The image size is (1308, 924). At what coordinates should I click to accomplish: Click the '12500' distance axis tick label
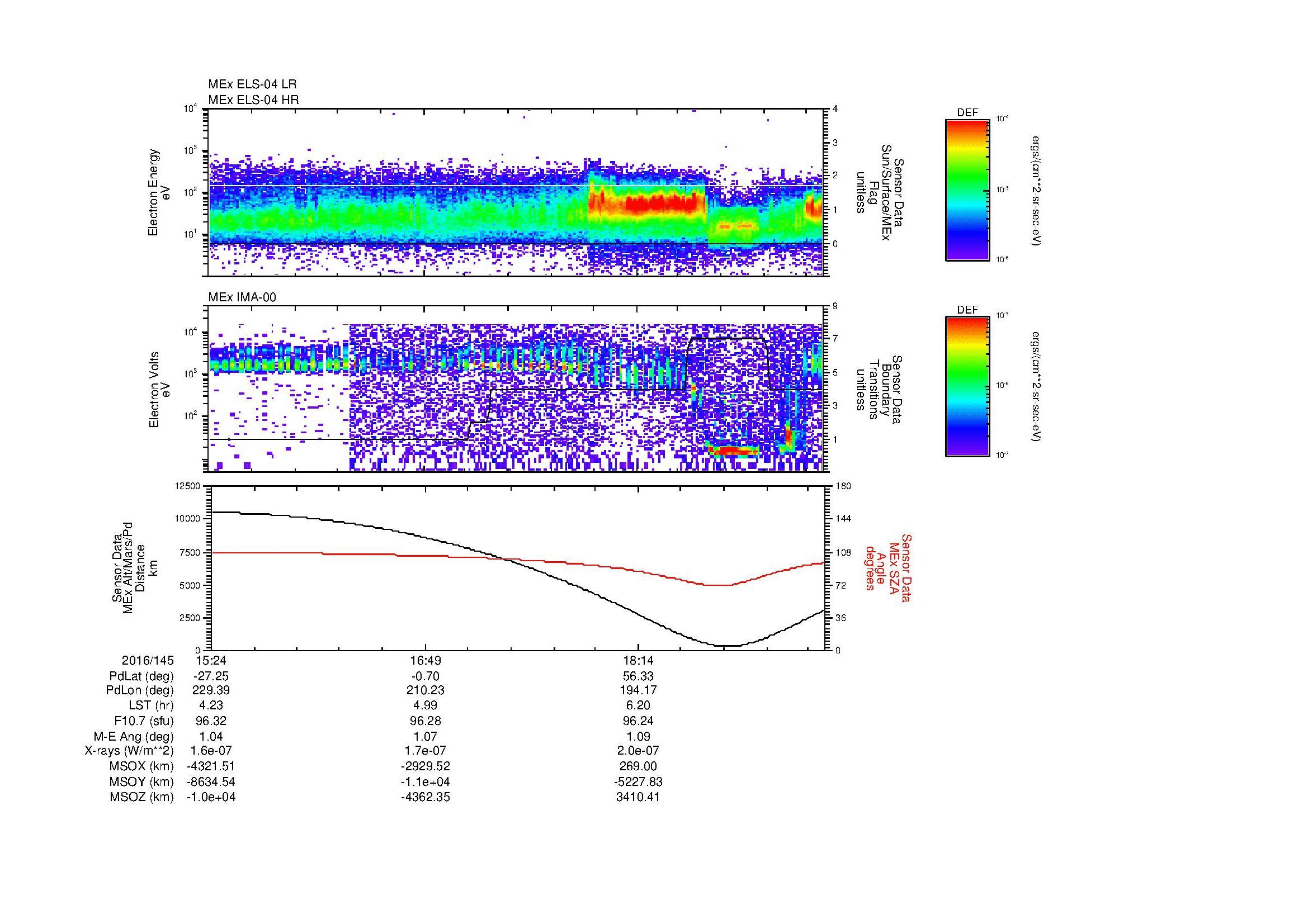(188, 486)
